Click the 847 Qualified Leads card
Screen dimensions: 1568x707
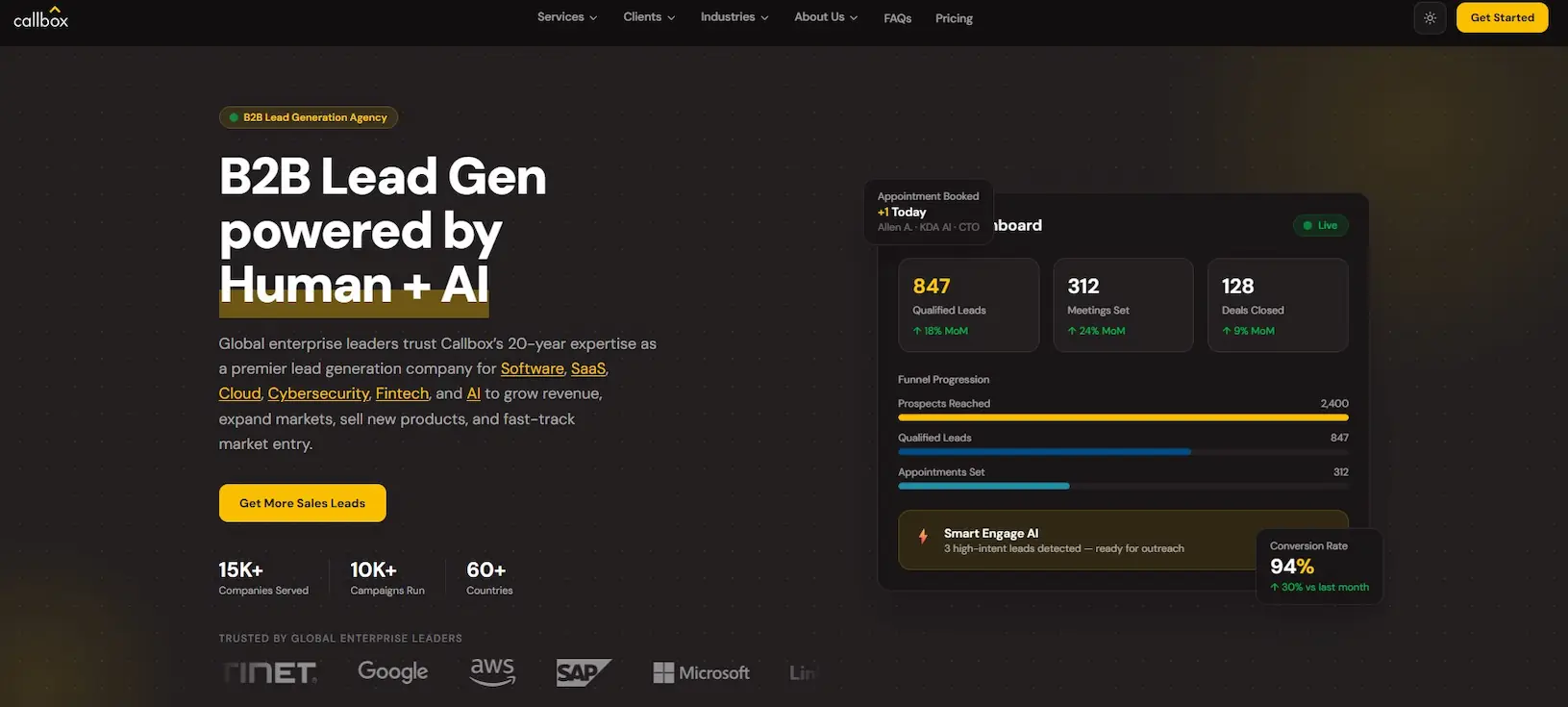[x=968, y=305]
